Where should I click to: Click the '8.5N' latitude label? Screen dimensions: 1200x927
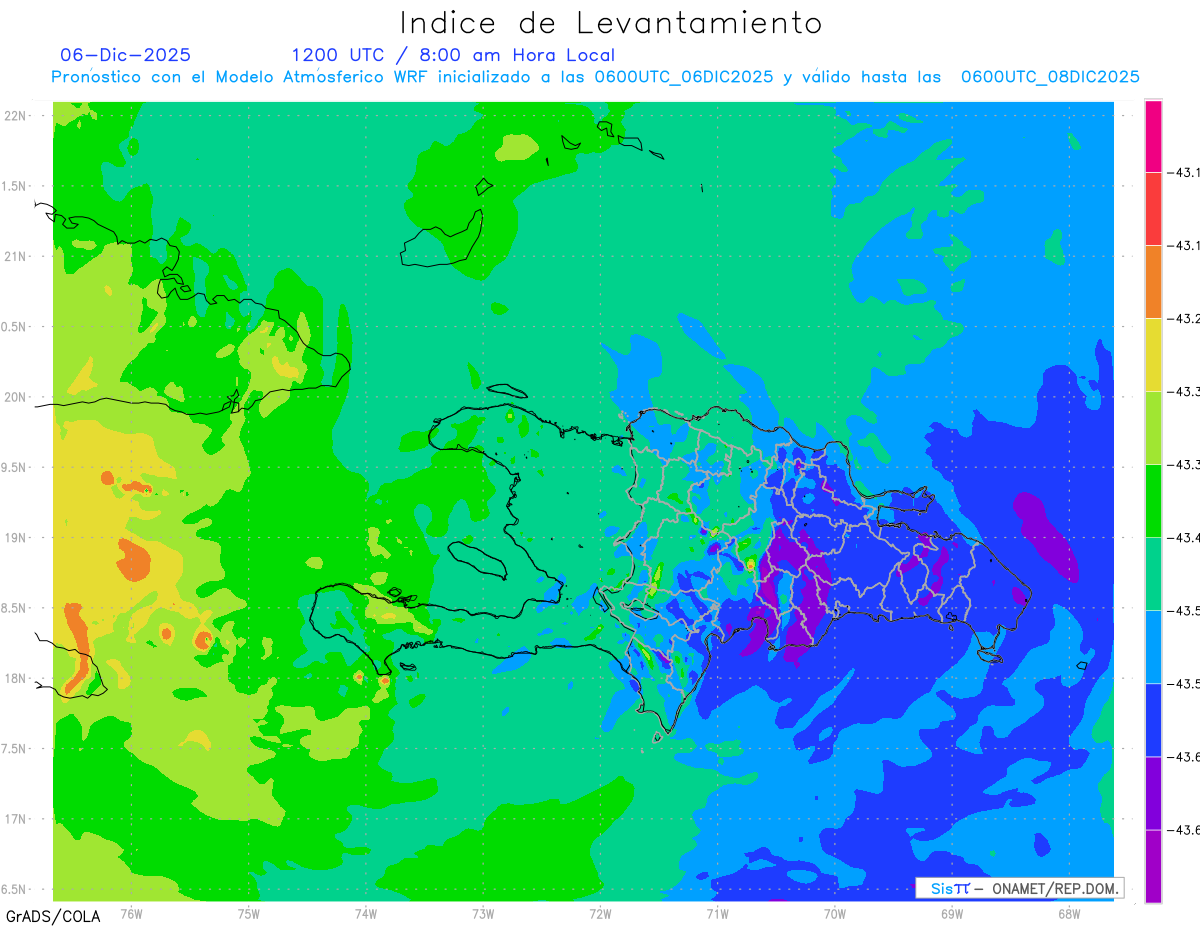(15, 608)
